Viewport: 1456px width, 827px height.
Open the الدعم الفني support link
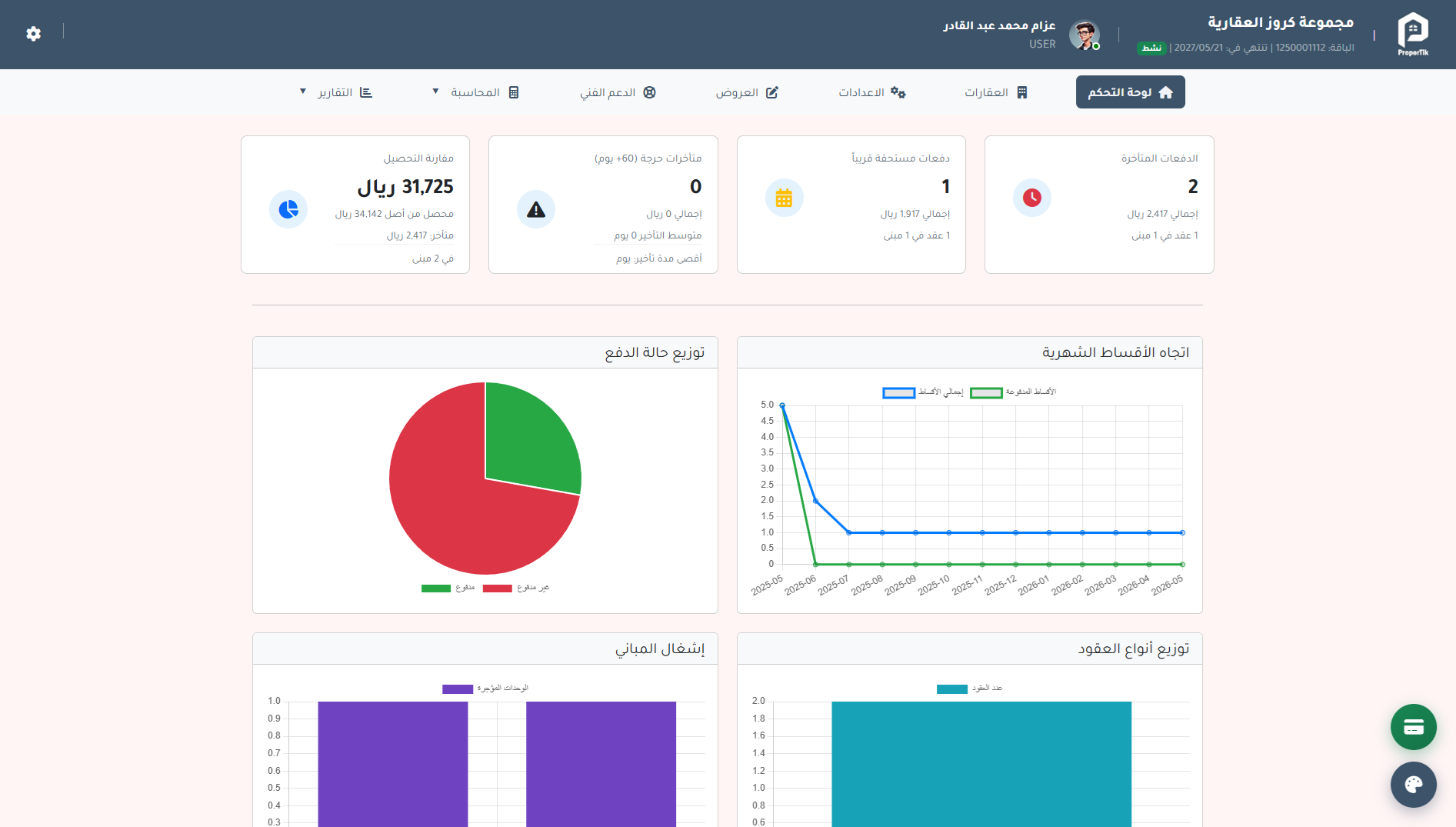click(616, 92)
